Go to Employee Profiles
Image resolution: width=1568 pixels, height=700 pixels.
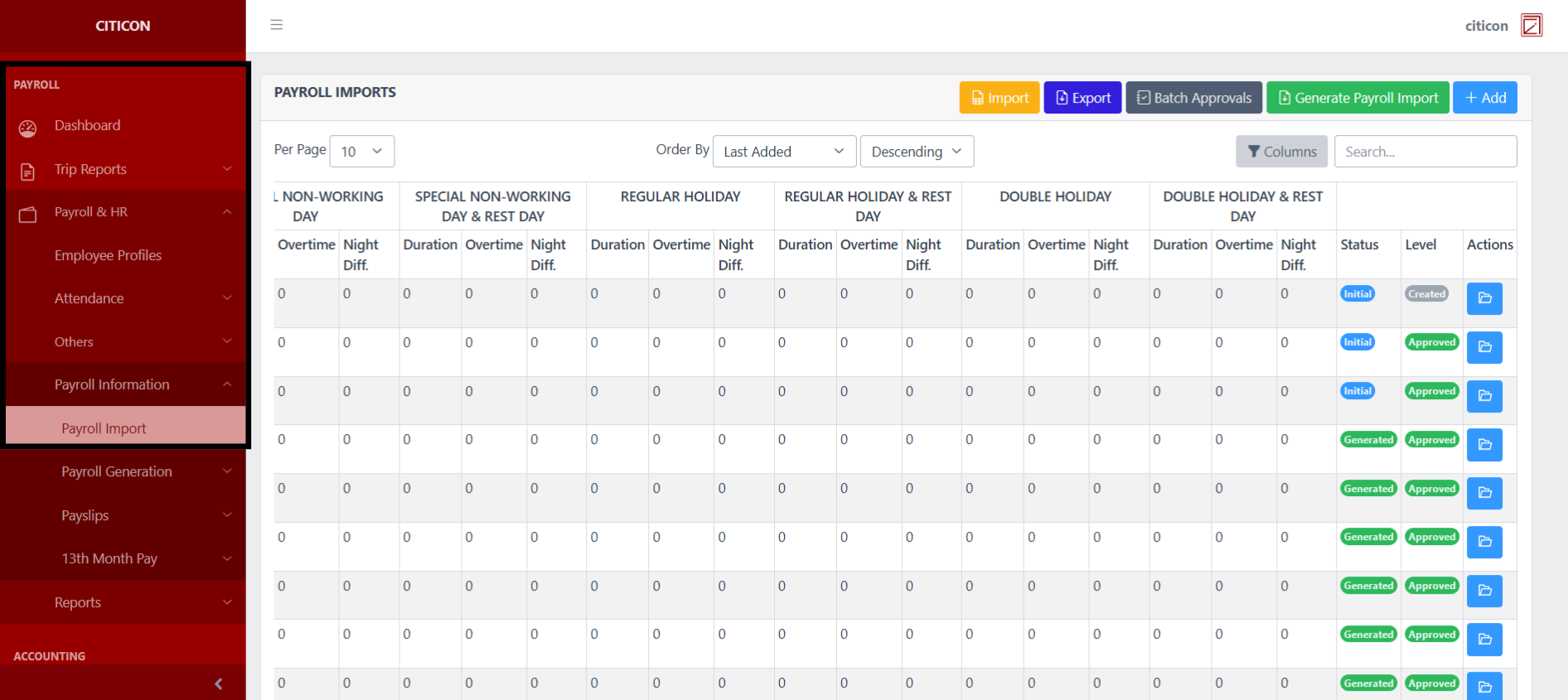click(108, 255)
